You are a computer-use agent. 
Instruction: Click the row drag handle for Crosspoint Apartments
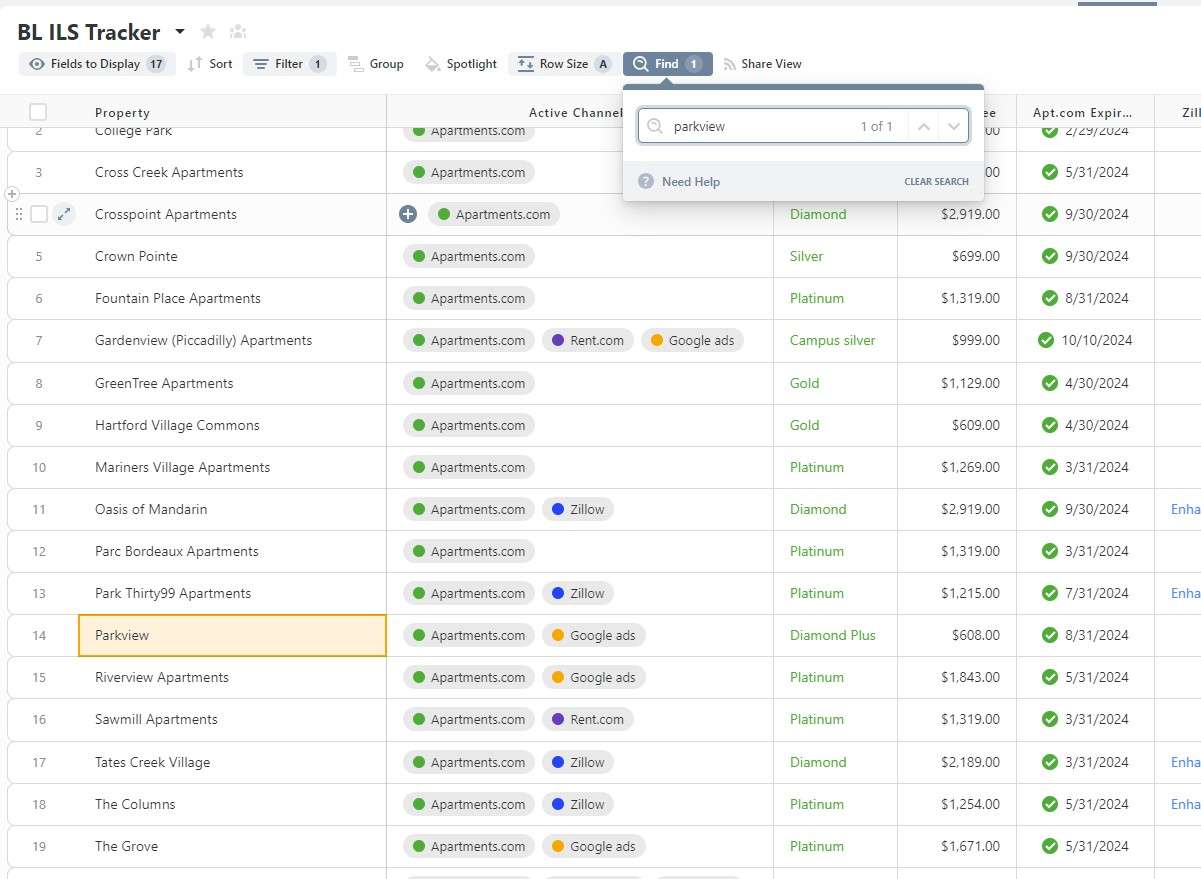point(18,214)
